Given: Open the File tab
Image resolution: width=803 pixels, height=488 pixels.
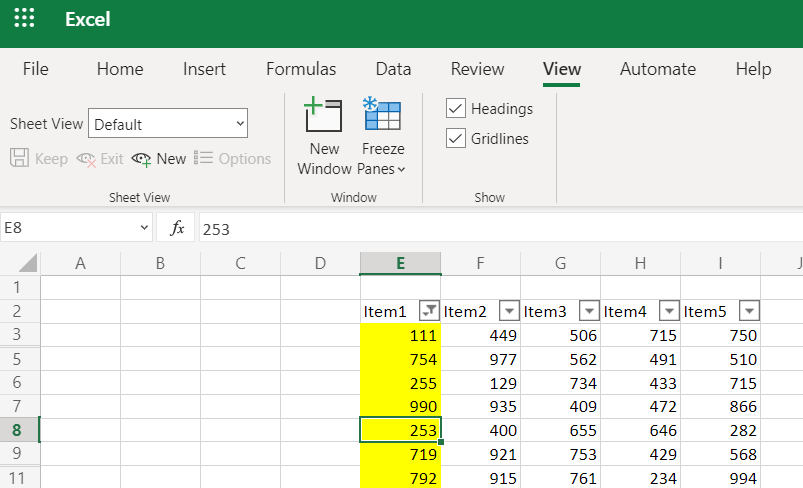Looking at the screenshot, I should tap(35, 69).
